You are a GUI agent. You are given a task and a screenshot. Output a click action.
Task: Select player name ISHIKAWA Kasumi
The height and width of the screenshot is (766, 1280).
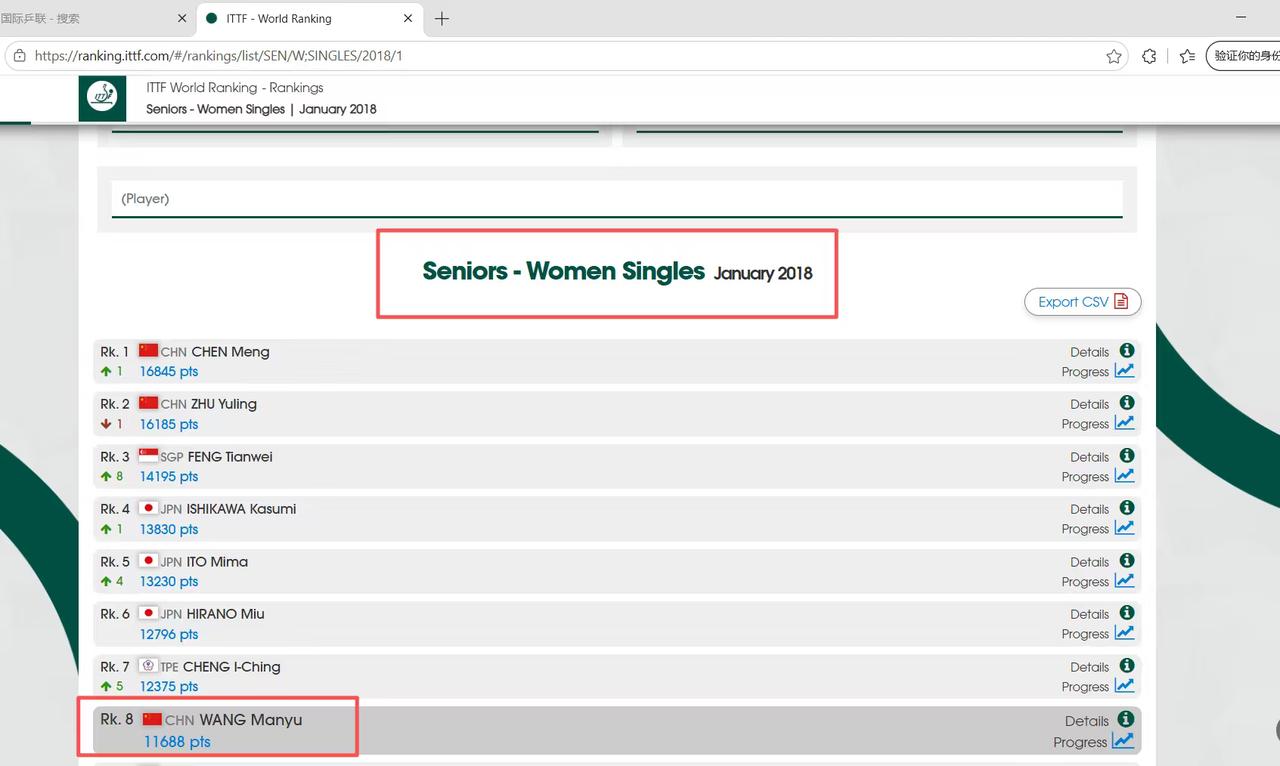[x=241, y=509]
